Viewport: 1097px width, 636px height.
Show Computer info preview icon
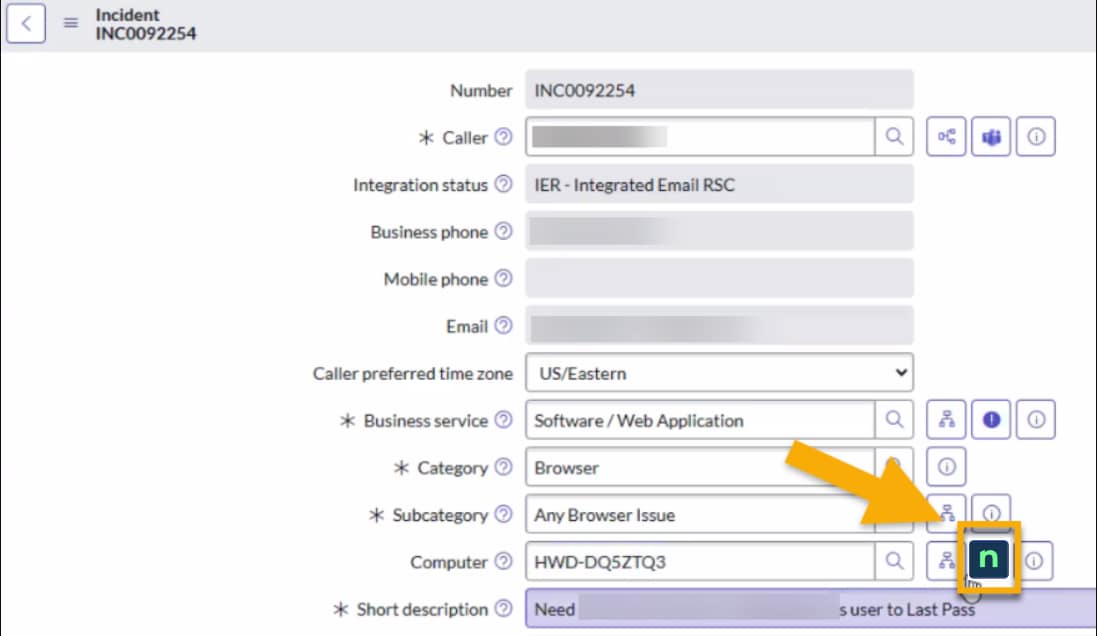[1036, 562]
